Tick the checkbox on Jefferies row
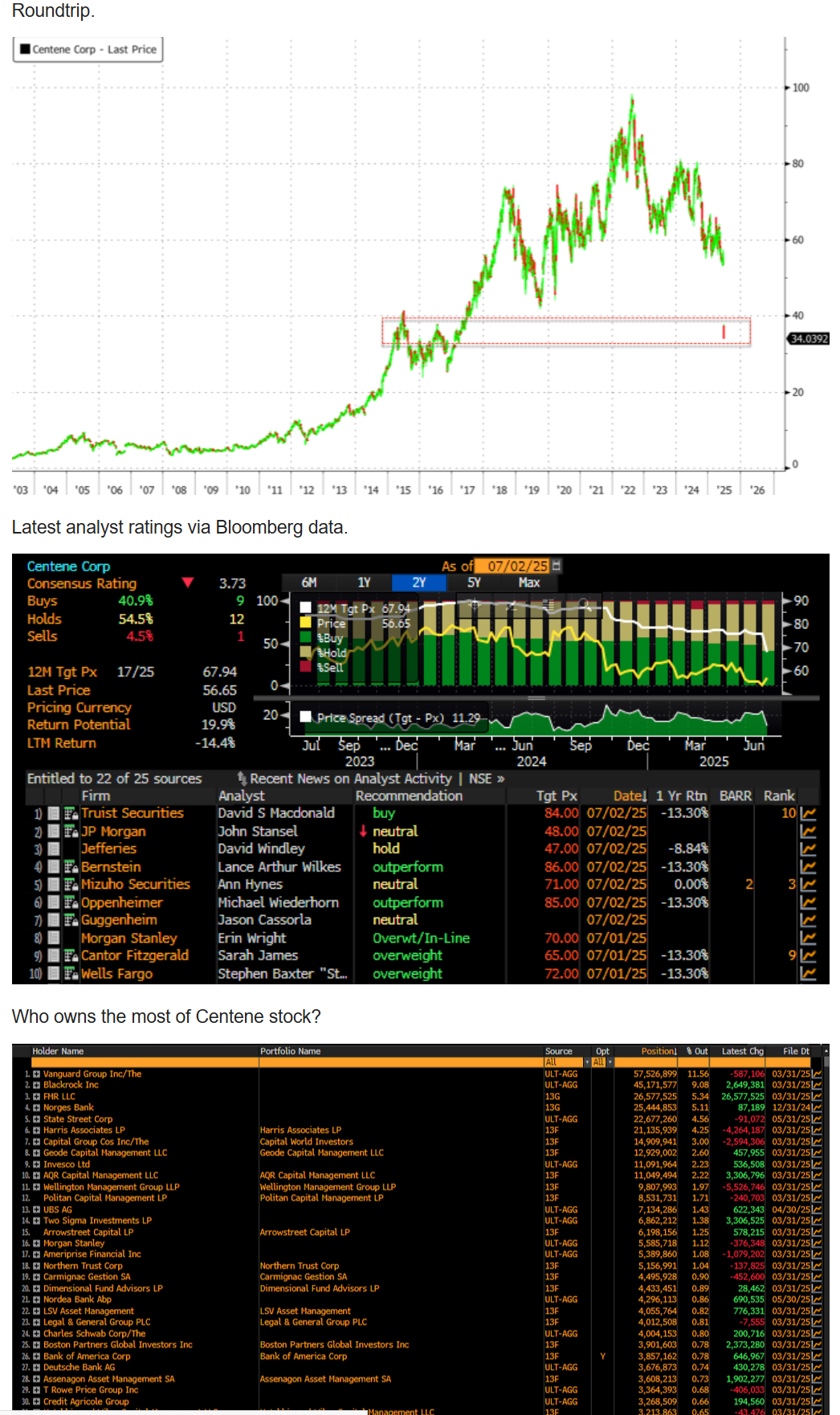 (x=54, y=849)
